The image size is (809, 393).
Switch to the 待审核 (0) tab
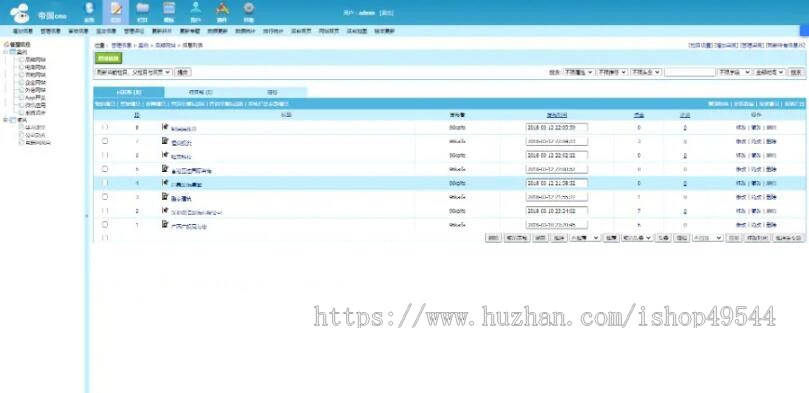[x=200, y=92]
